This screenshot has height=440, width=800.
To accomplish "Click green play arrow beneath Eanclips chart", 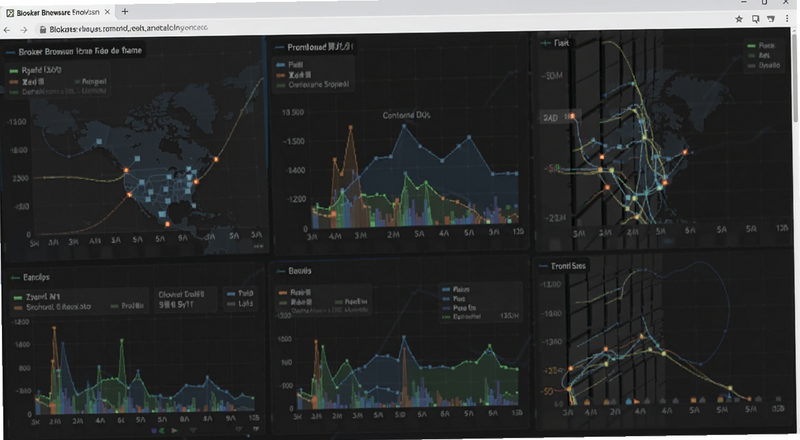I will tap(174, 430).
